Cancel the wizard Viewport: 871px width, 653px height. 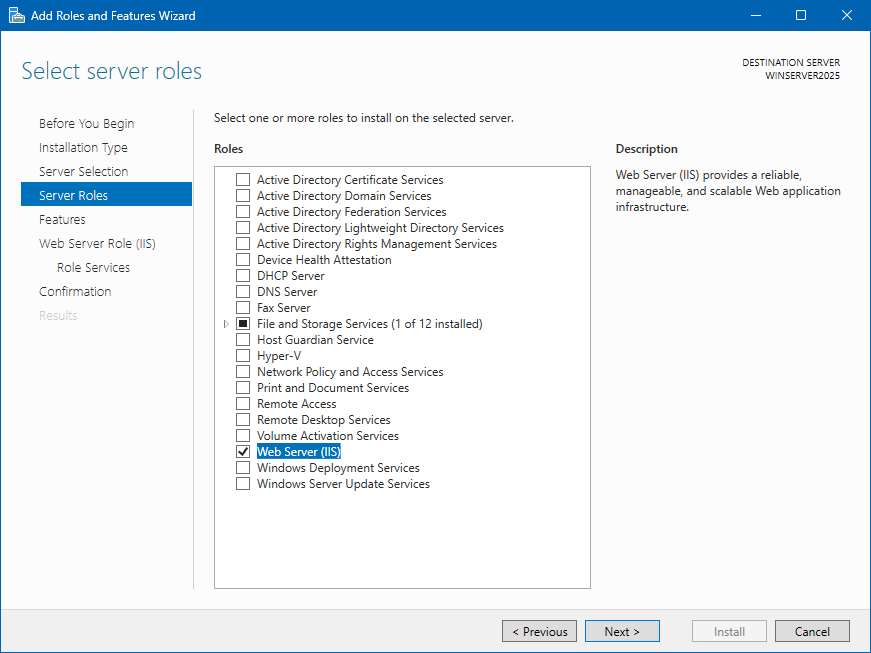click(812, 631)
